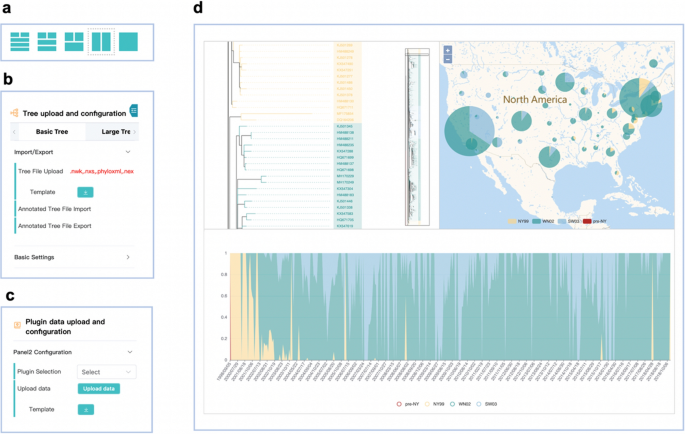This screenshot has width=685, height=434.
Task: Click the map zoom-in plus button
Action: (447, 49)
